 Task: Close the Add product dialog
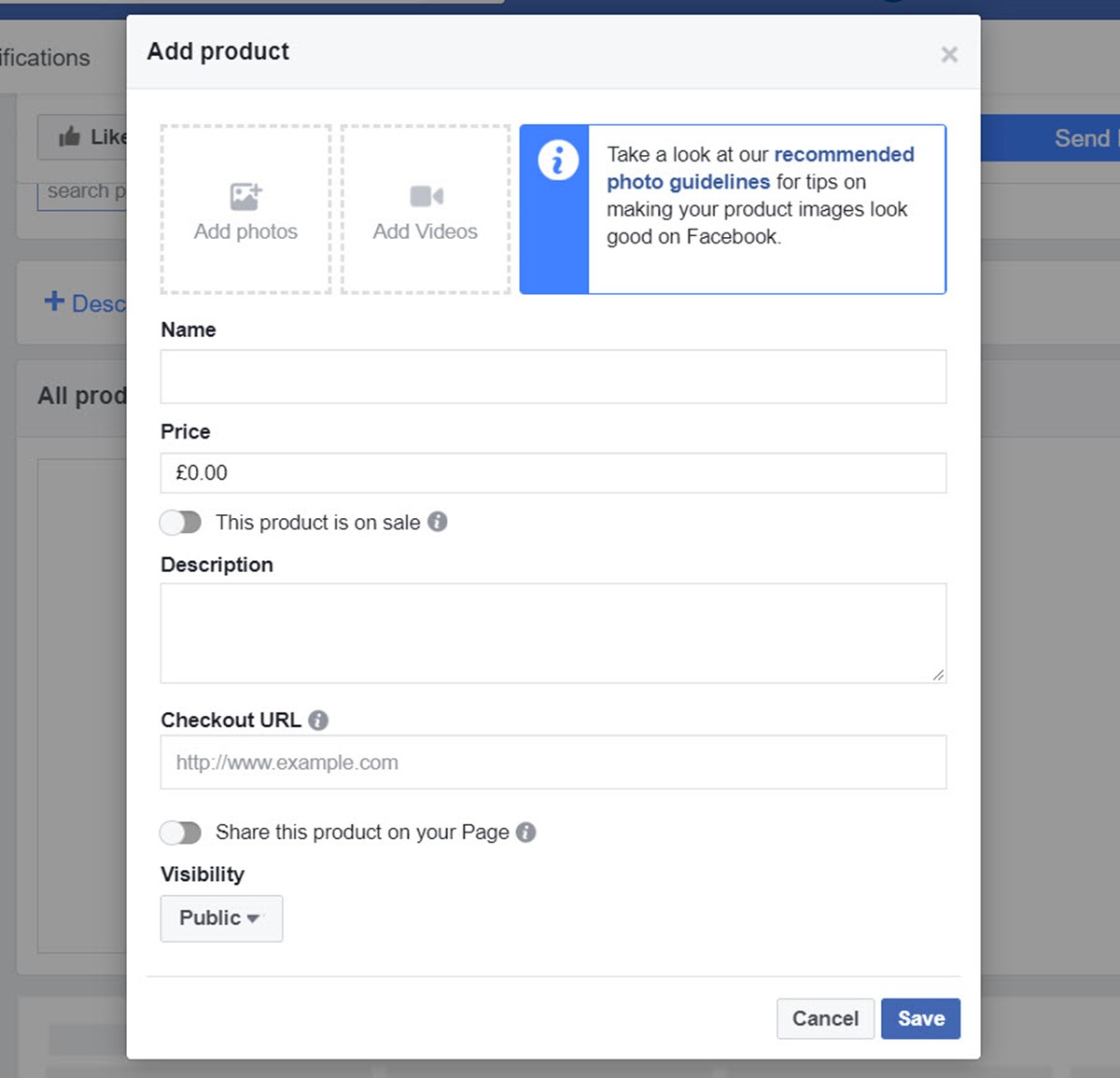[949, 54]
